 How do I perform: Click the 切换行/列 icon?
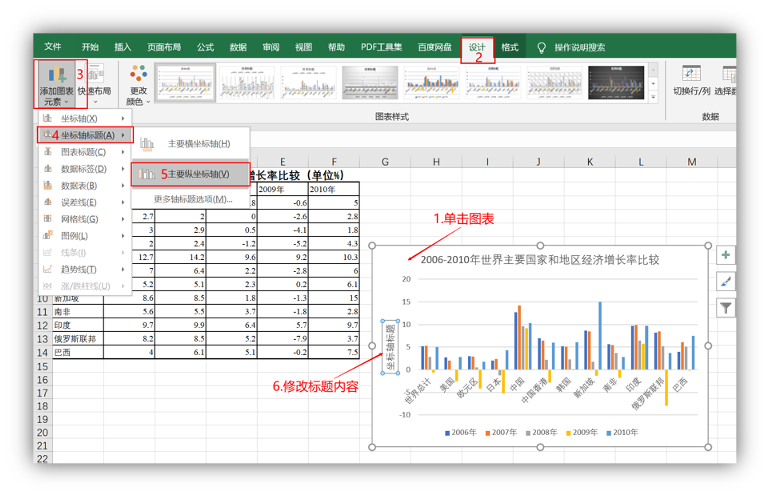click(691, 74)
